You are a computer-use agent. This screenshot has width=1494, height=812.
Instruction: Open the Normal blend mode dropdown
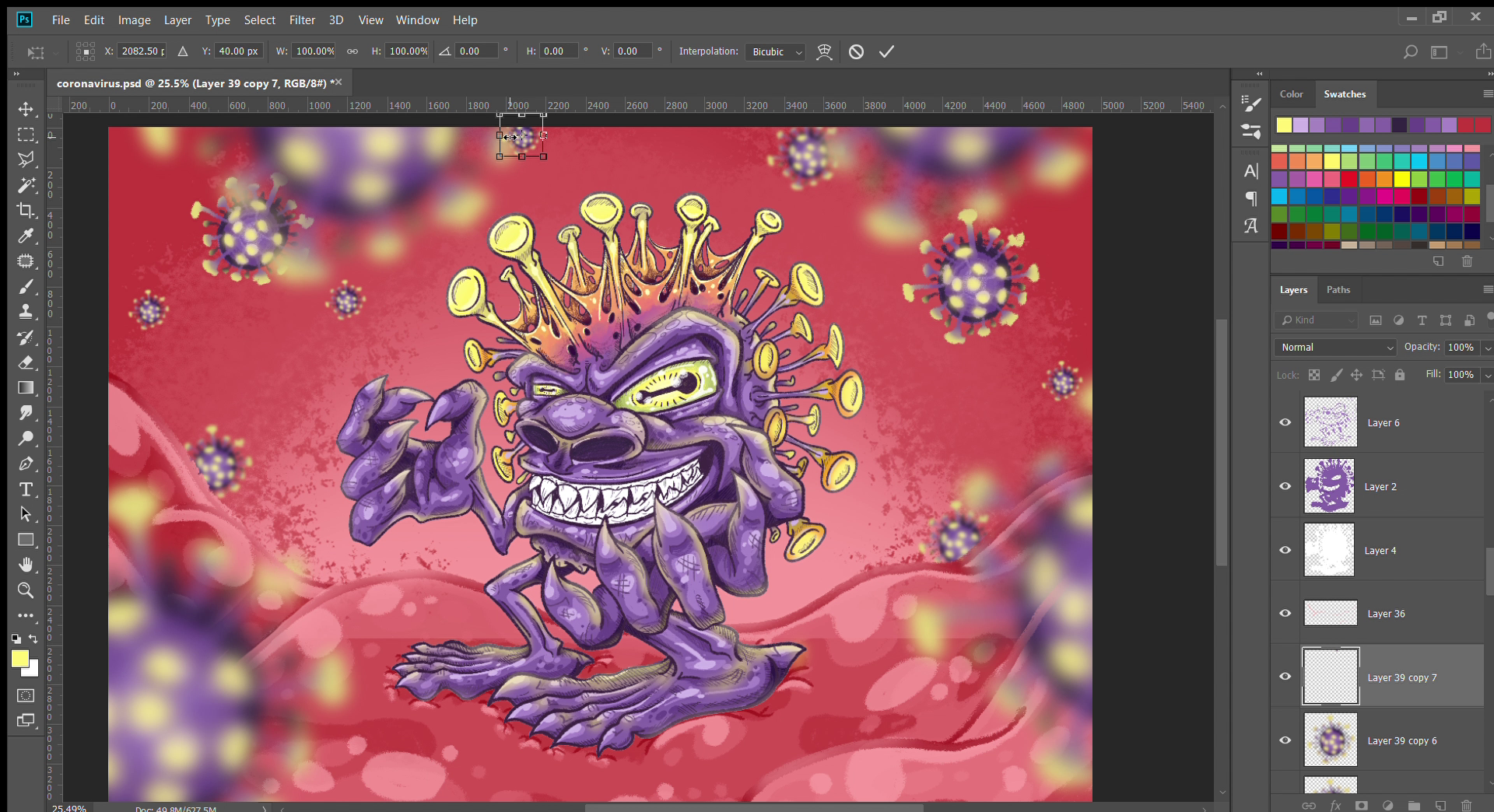[1335, 348]
